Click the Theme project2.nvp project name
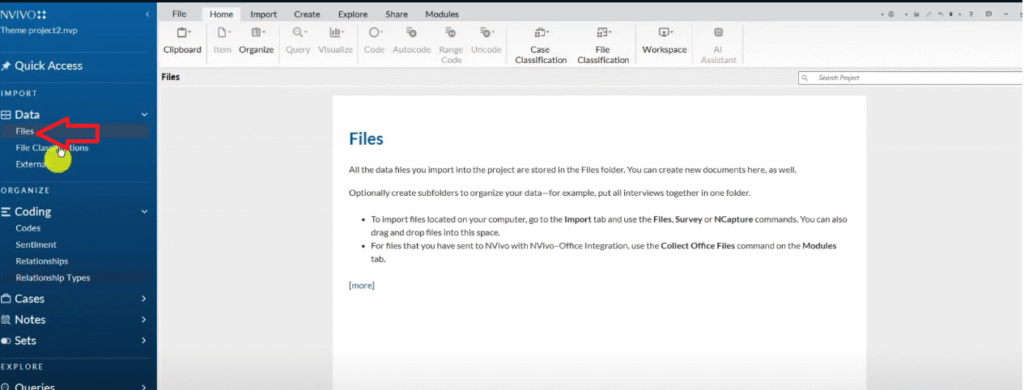The height and width of the screenshot is (390, 1024). (x=39, y=30)
